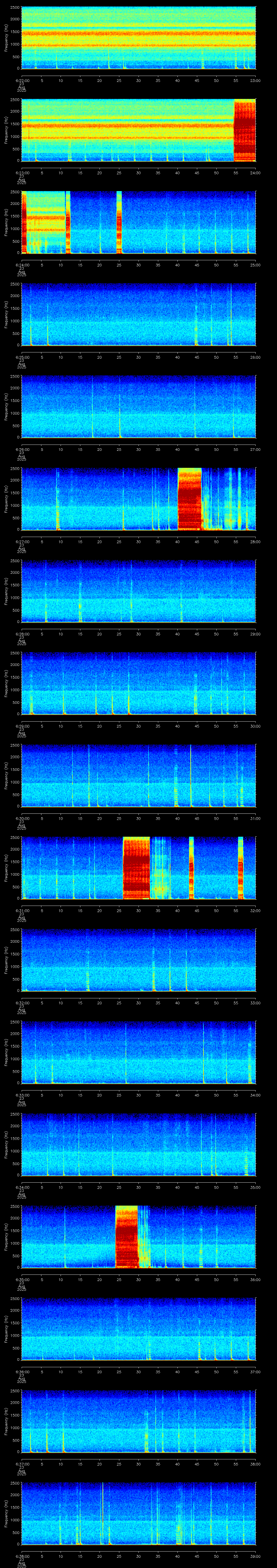
Task: Click the 30:00 end time label
Action: [x=255, y=726]
